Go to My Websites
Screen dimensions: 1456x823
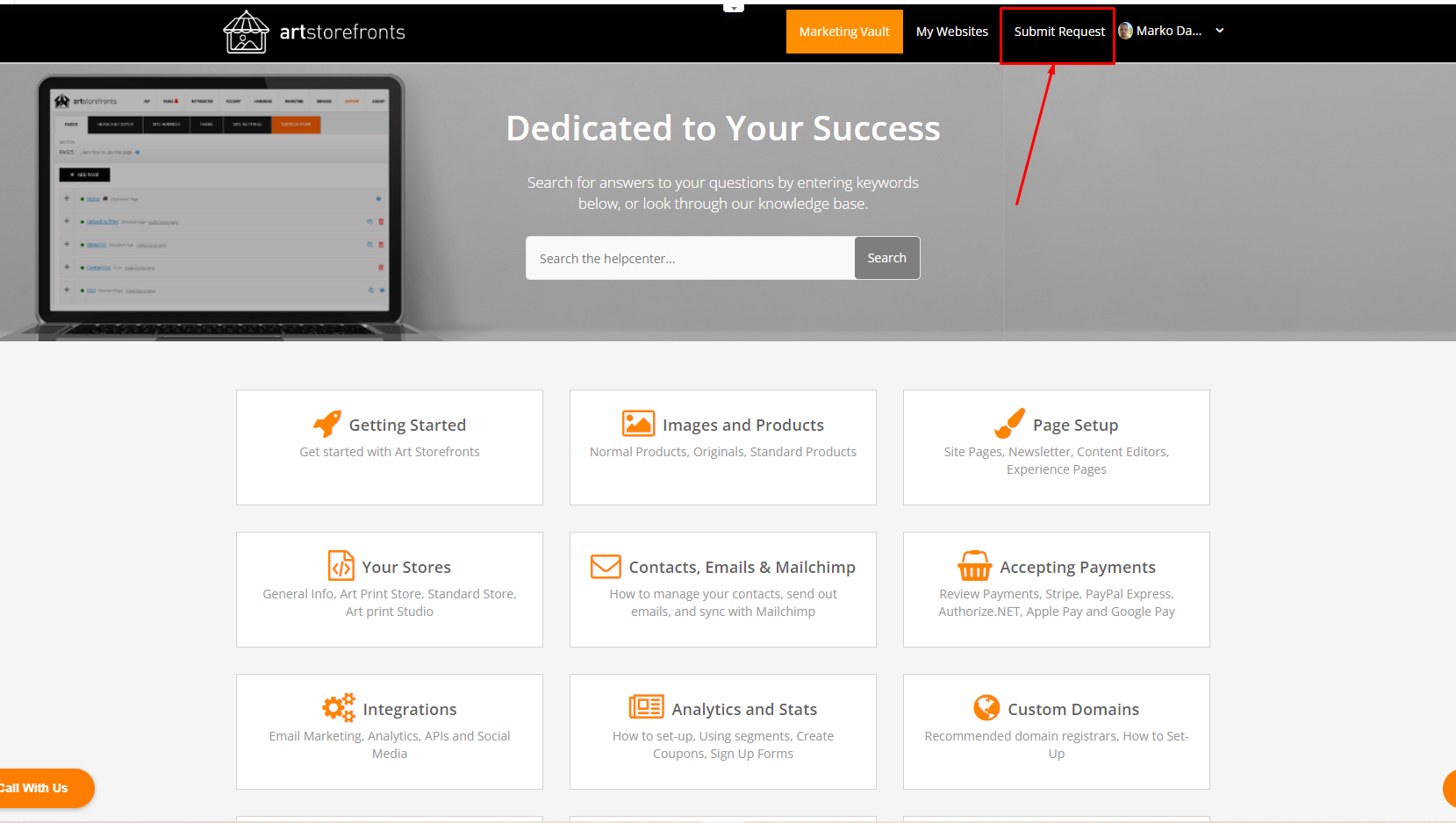(x=952, y=32)
